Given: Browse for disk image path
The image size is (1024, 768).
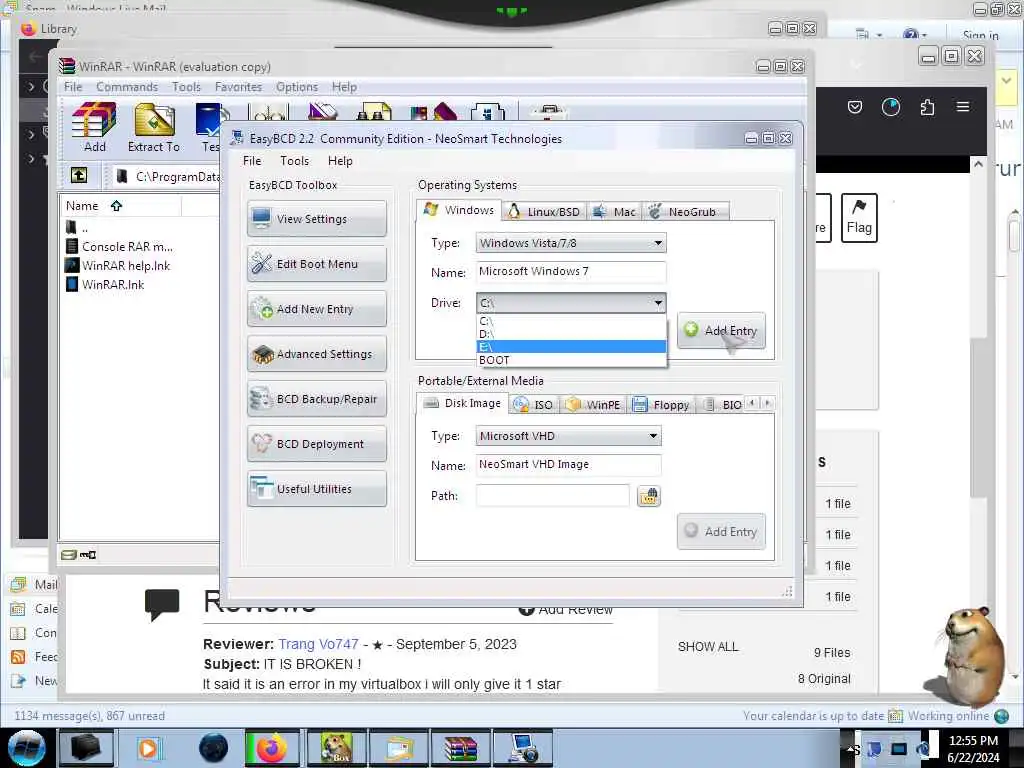Looking at the screenshot, I should [648, 496].
